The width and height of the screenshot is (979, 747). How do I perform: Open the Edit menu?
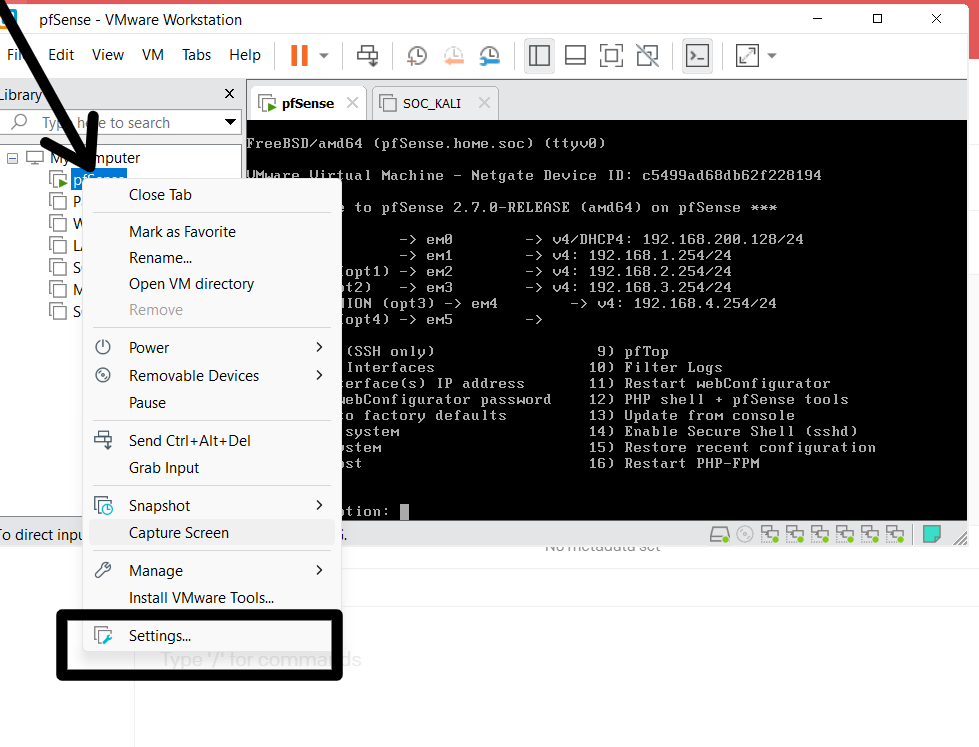[x=61, y=55]
